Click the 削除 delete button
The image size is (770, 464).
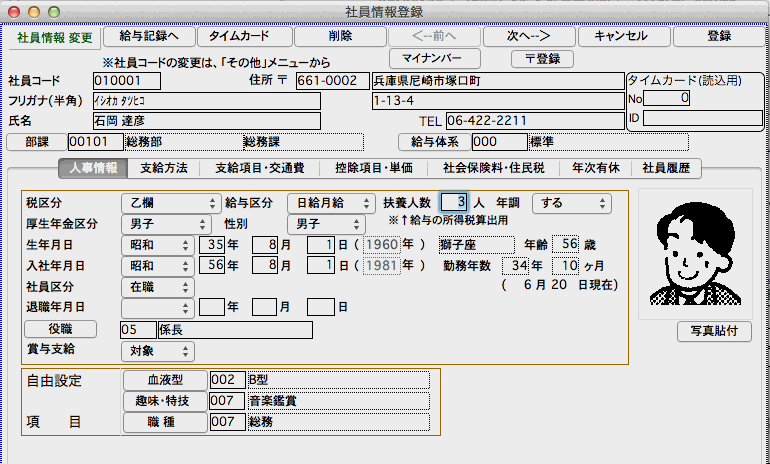tap(340, 36)
